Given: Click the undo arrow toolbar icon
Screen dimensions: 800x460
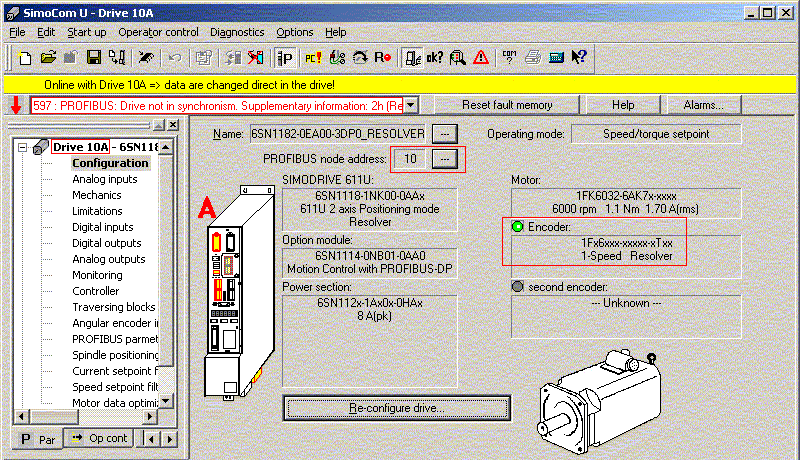Looking at the screenshot, I should pyautogui.click(x=175, y=58).
